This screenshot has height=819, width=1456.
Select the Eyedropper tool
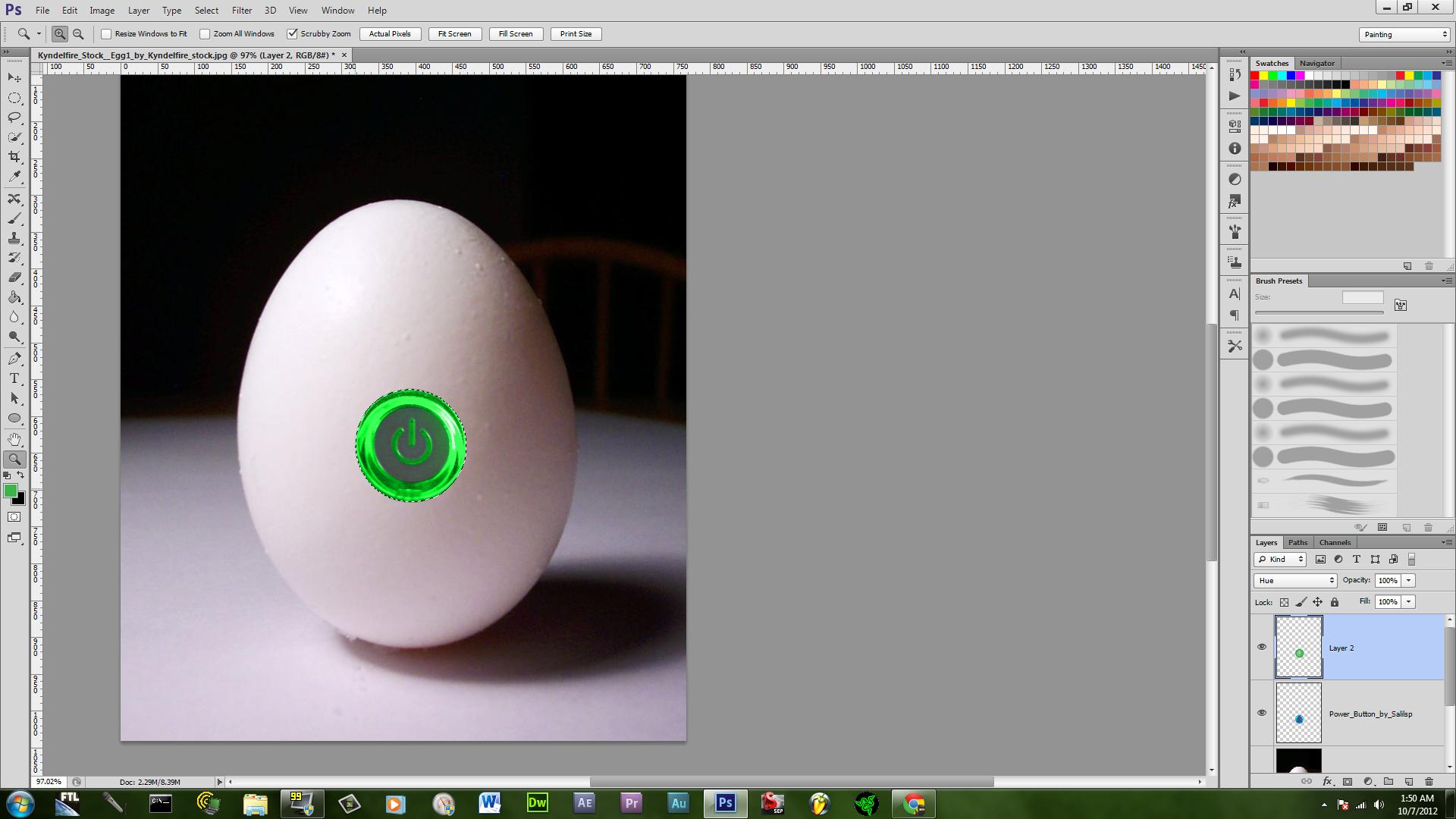click(14, 177)
